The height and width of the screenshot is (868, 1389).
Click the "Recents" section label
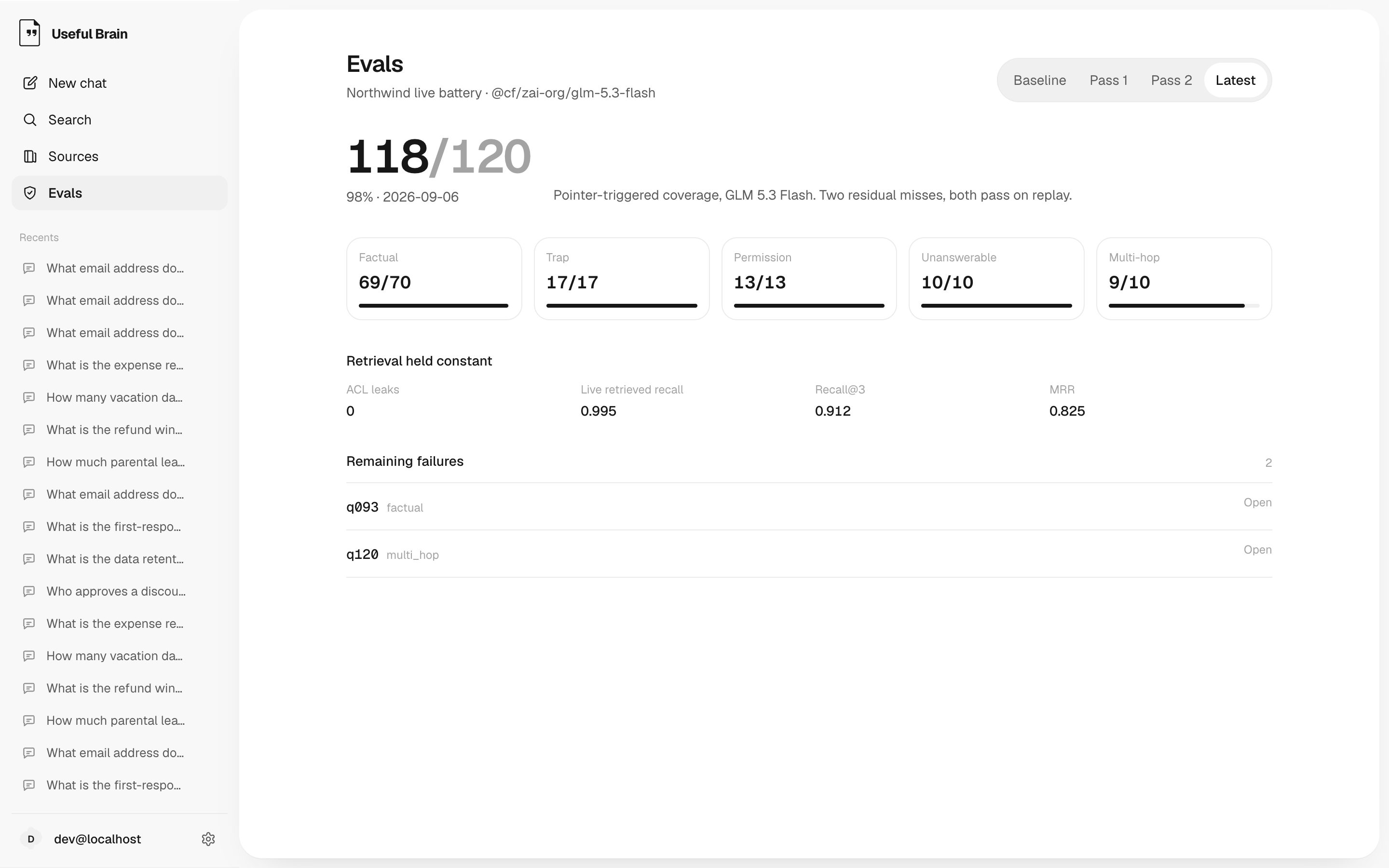(x=39, y=238)
